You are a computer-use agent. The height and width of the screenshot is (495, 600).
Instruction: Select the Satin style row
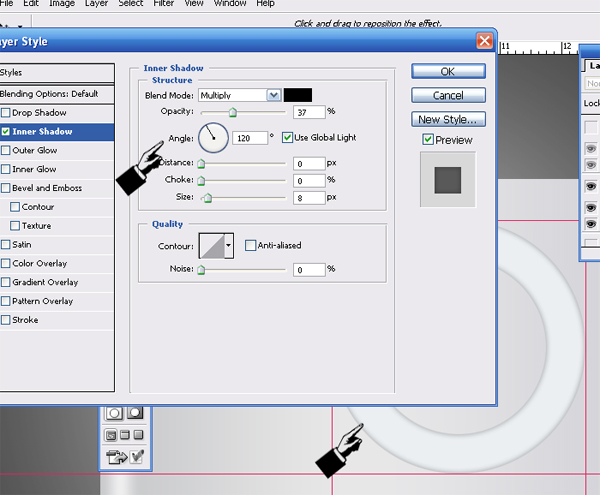click(57, 244)
